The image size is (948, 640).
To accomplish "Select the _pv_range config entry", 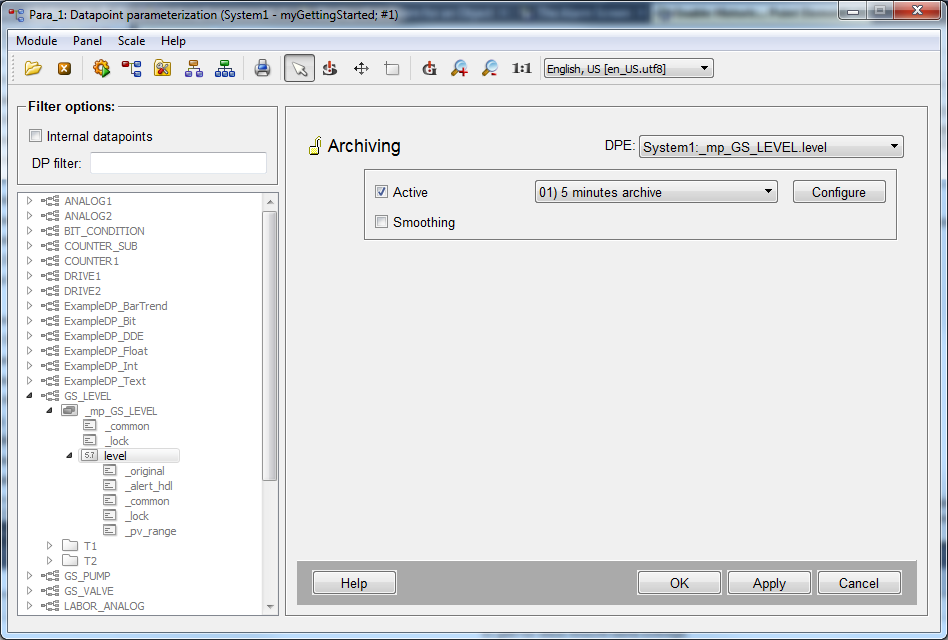I will (152, 531).
